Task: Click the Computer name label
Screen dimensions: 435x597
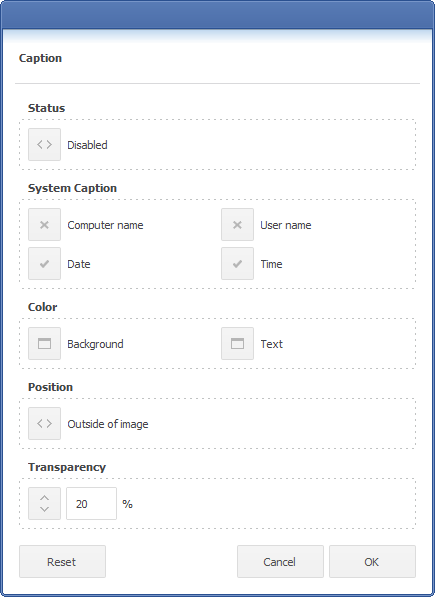Action: (105, 225)
